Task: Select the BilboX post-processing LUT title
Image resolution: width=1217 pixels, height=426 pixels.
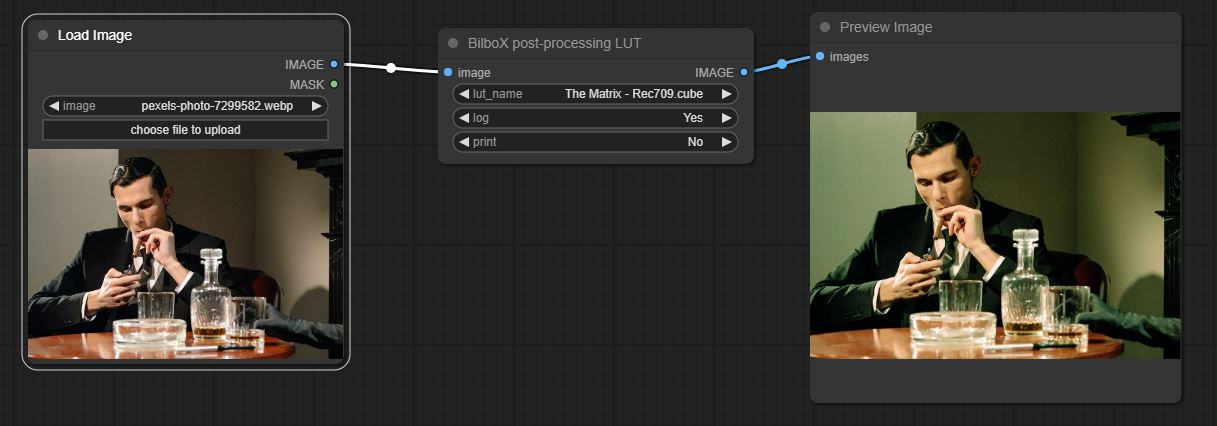Action: 554,43
